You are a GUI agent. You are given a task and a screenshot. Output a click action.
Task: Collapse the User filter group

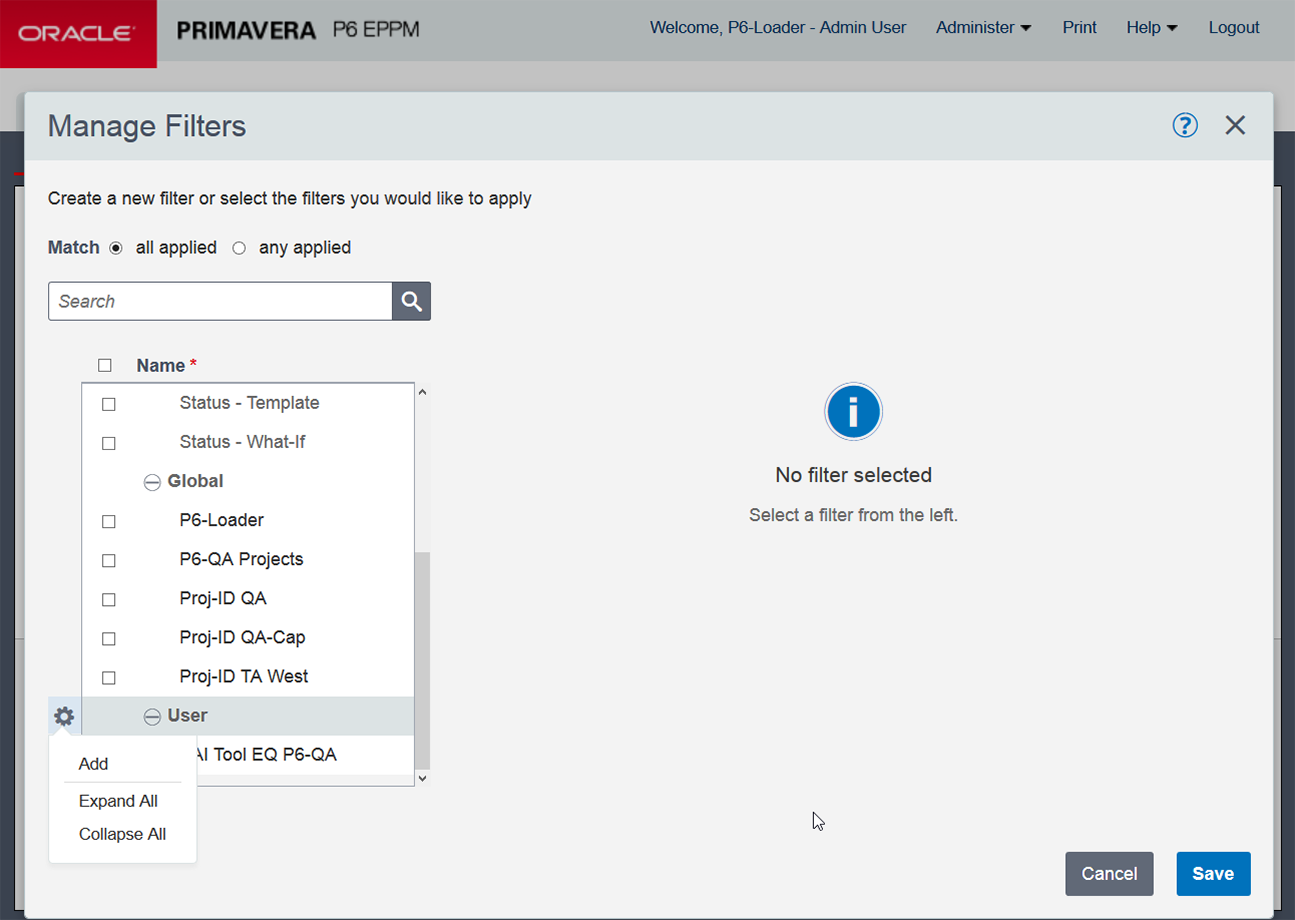[x=152, y=717]
